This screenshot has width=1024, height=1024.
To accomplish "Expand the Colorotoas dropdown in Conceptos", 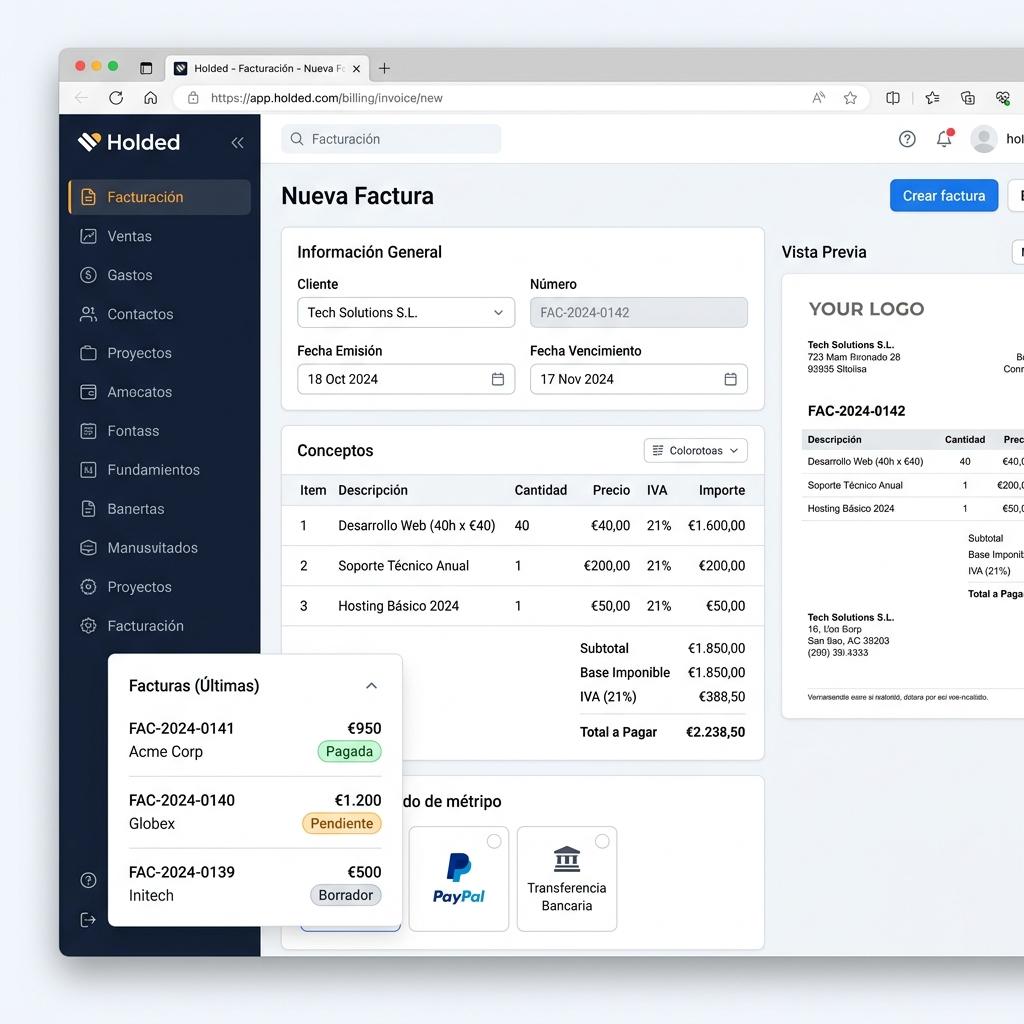I will click(x=695, y=451).
